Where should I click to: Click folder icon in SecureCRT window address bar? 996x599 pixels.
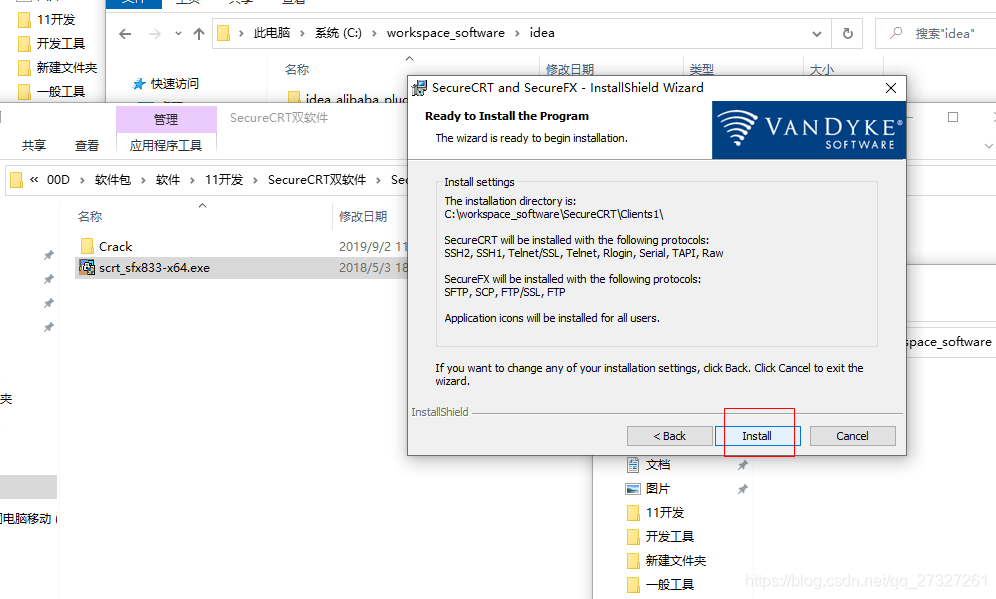[16, 180]
